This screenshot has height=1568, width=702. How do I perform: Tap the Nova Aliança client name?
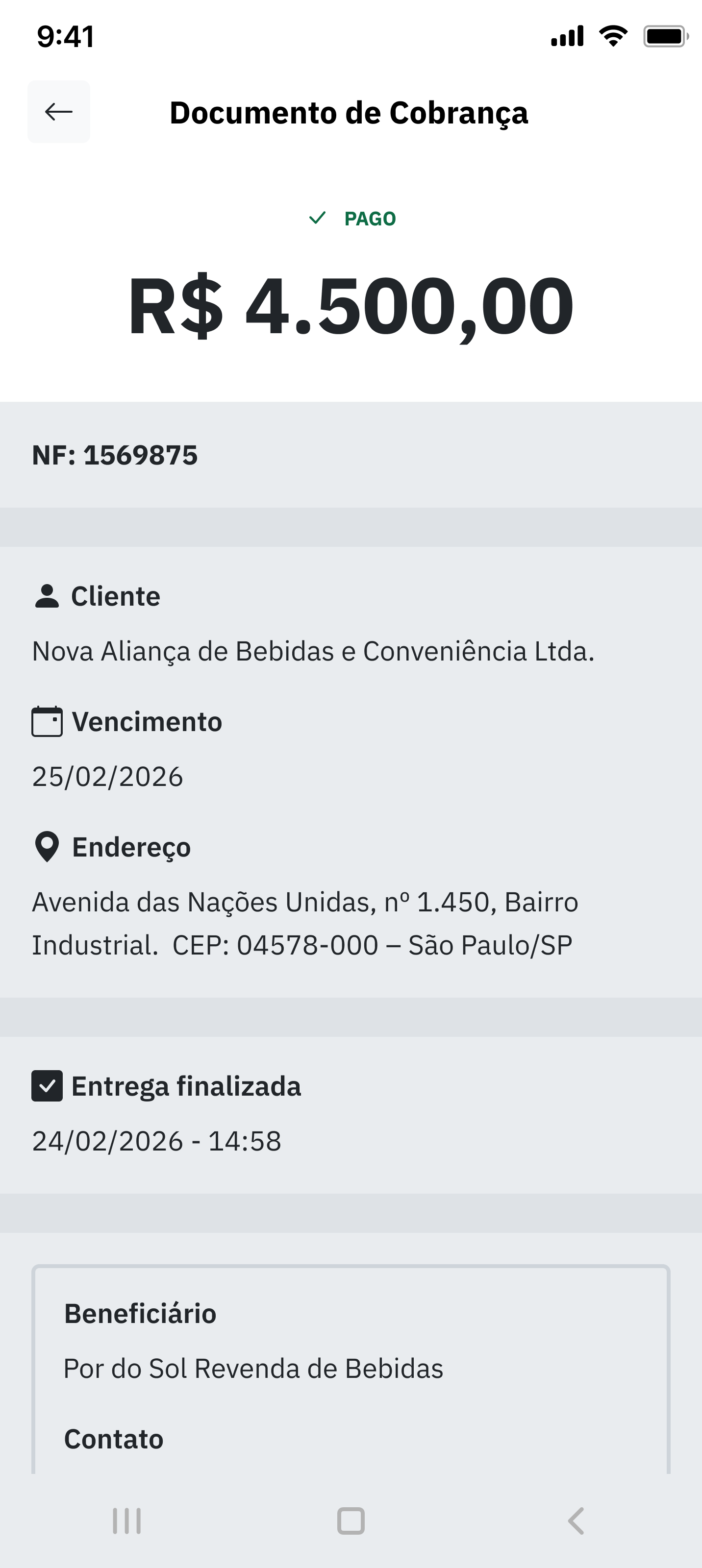pyautogui.click(x=313, y=651)
